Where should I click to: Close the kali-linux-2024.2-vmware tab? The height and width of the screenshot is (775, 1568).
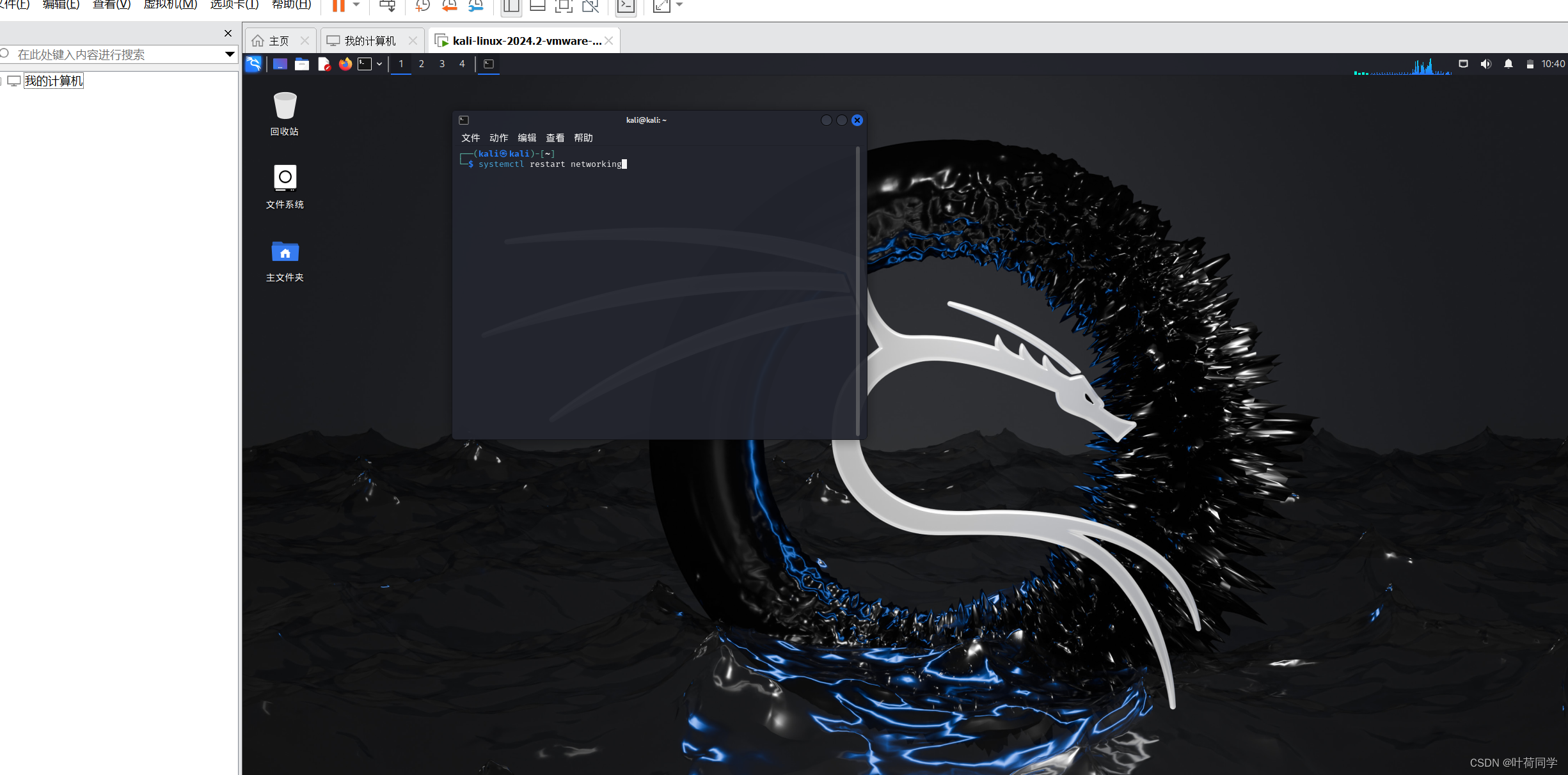point(609,41)
